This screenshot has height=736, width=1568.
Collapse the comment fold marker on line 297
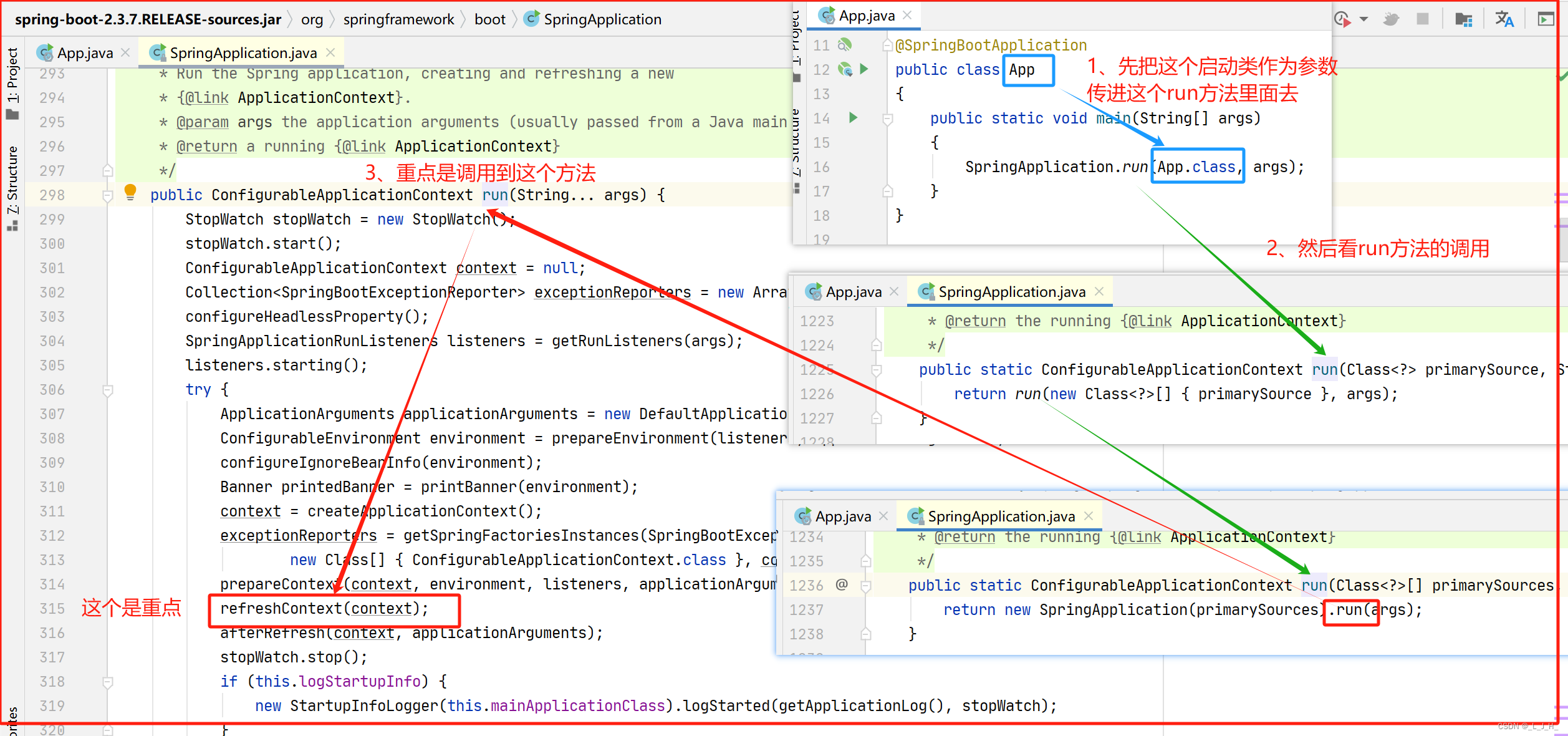point(107,170)
